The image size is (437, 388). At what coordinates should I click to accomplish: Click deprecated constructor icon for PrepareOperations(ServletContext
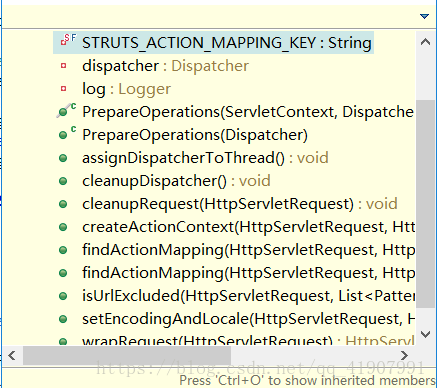[66, 111]
